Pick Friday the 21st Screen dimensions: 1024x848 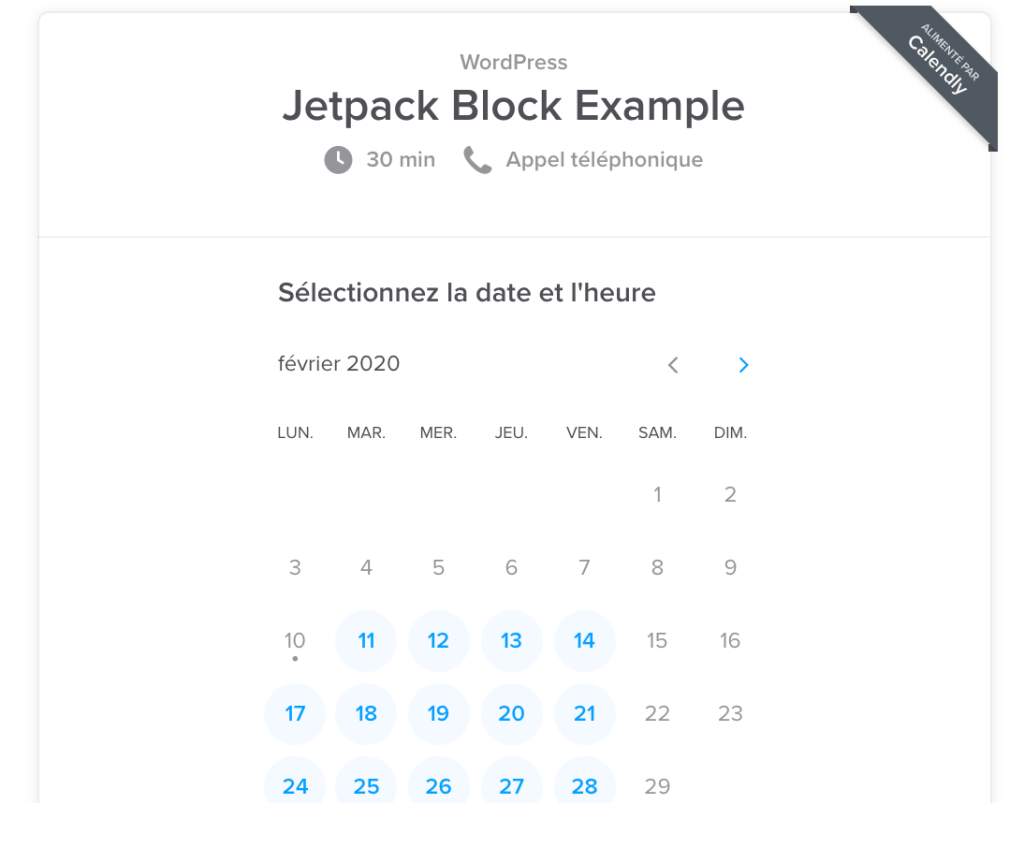click(585, 714)
